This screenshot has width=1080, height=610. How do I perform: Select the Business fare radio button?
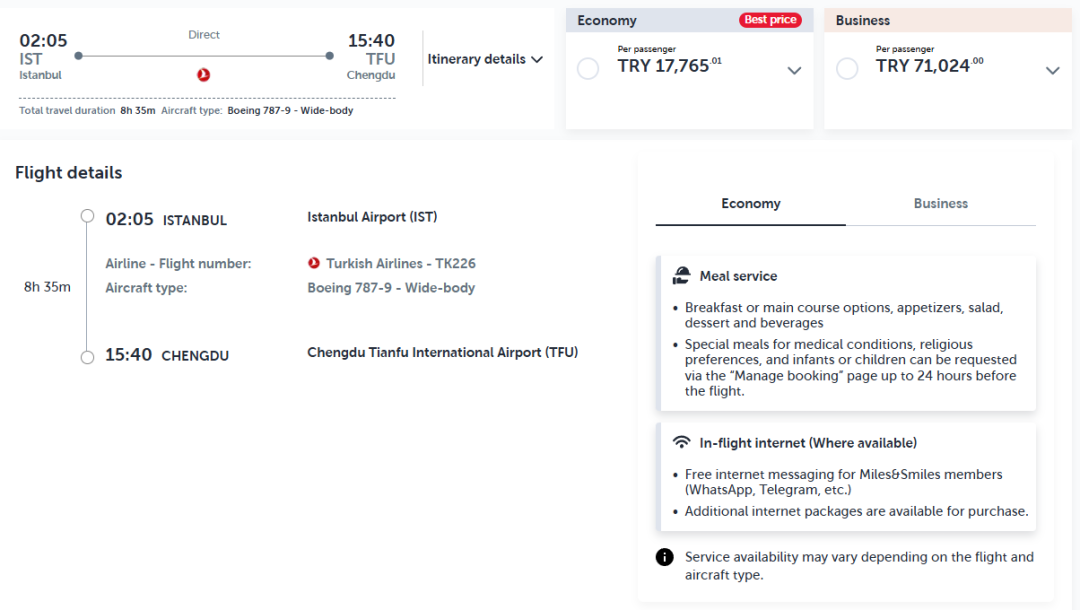tap(847, 68)
